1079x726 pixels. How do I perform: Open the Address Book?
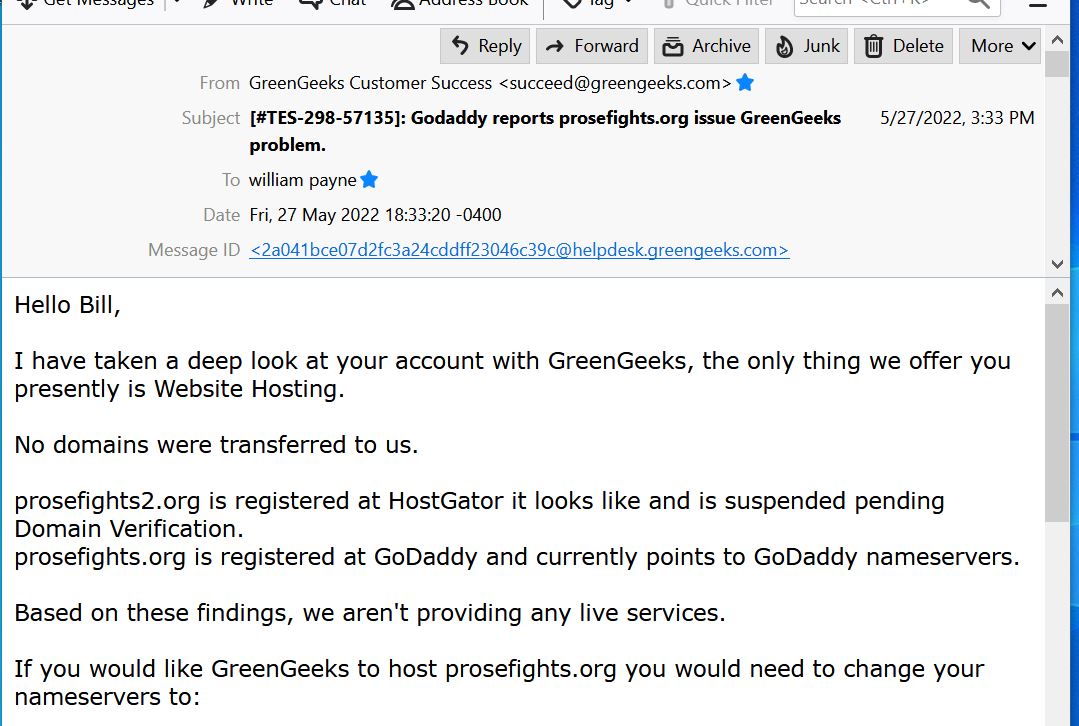pyautogui.click(x=460, y=3)
